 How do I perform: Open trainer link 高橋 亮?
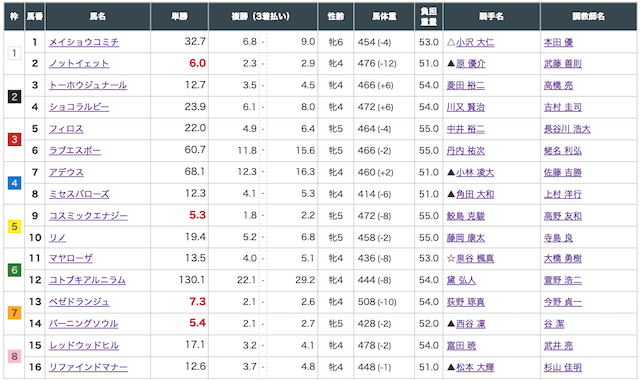[x=558, y=85]
